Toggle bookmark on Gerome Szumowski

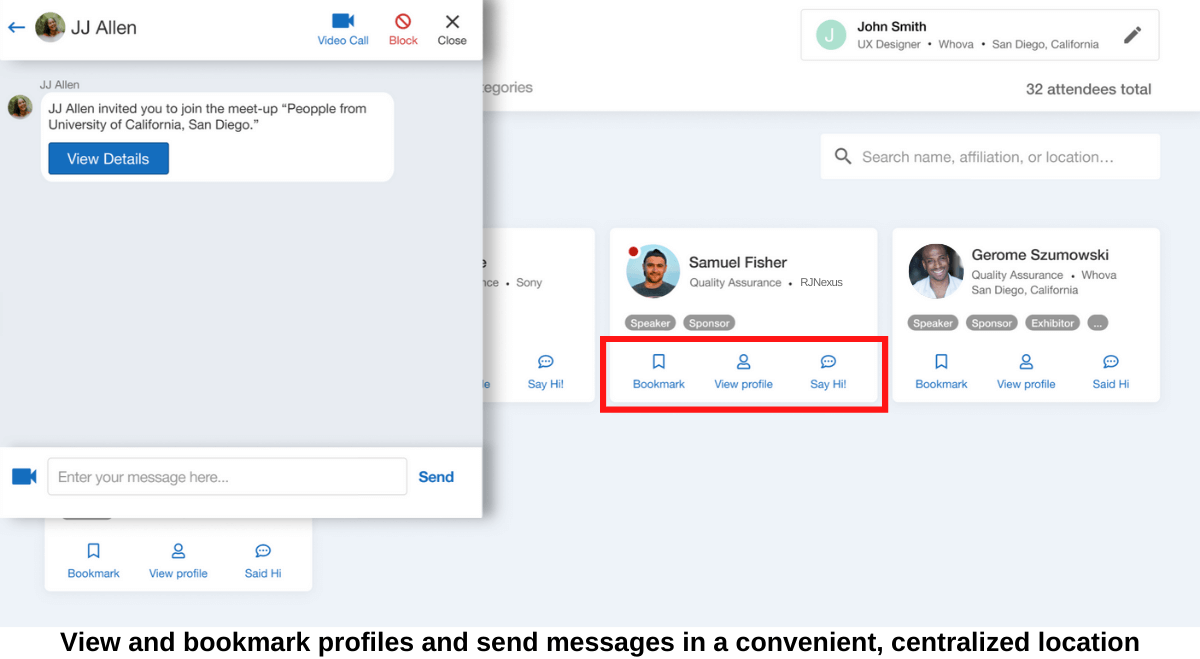click(941, 371)
